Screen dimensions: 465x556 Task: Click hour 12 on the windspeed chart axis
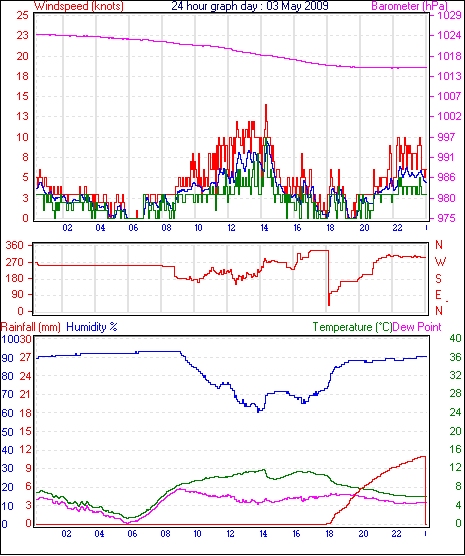231,227
